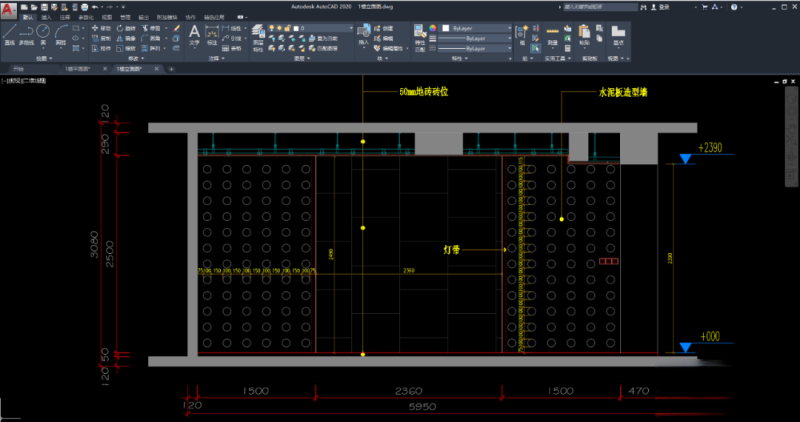Toggle the layer freeze sun icon
800x422 pixels.
point(281,28)
